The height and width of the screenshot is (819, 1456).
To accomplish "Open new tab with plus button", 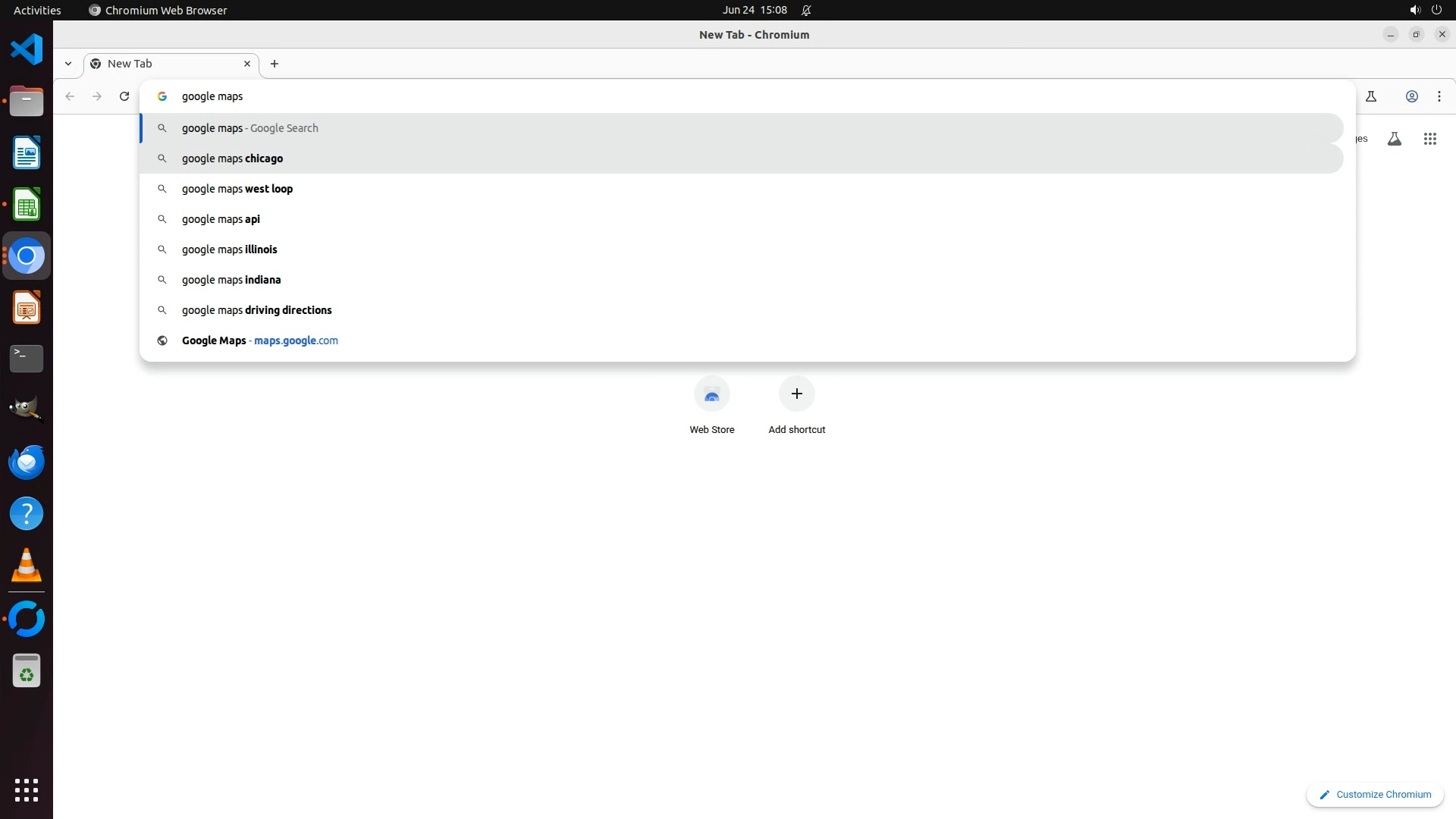I will click(x=275, y=64).
